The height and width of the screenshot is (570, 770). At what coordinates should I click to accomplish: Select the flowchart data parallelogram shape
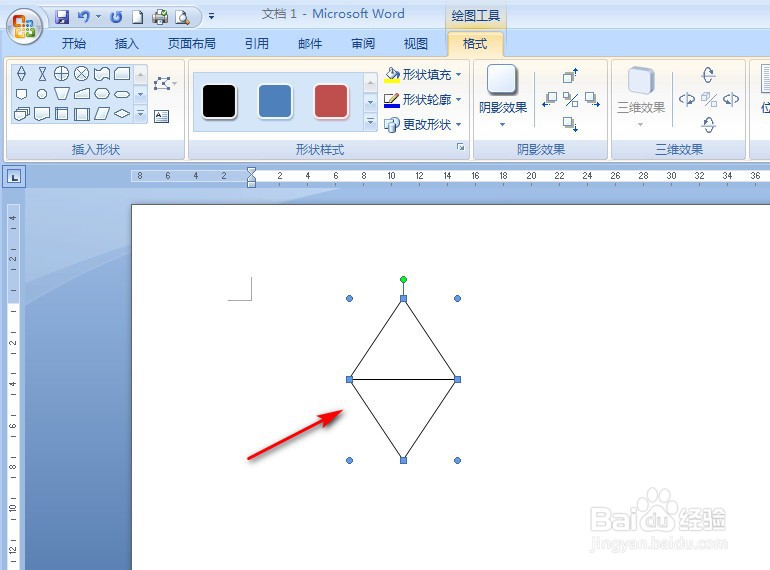pyautogui.click(x=102, y=114)
